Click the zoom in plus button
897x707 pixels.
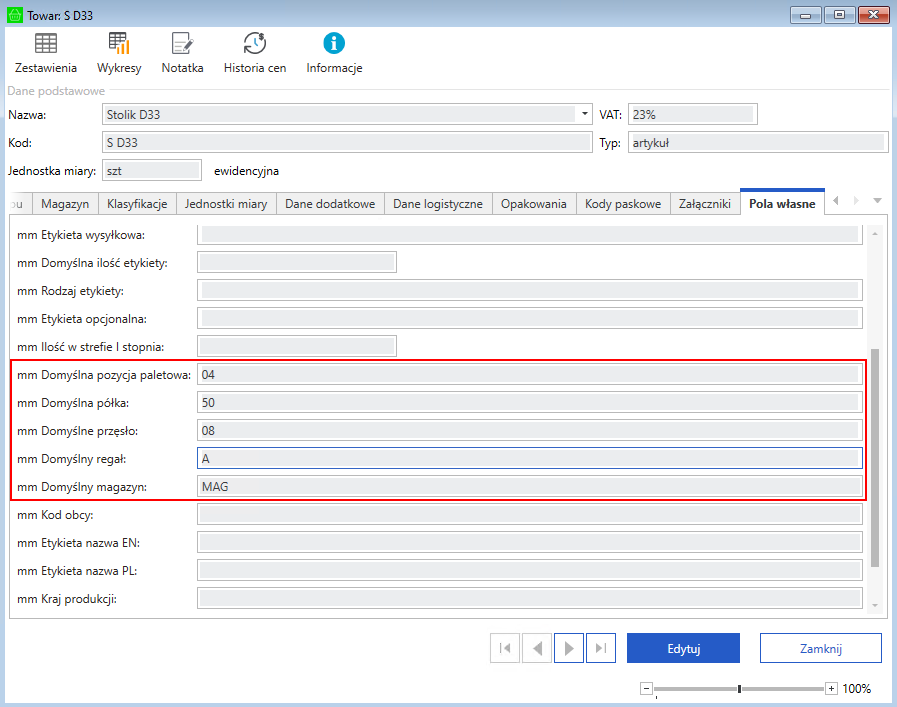831,689
